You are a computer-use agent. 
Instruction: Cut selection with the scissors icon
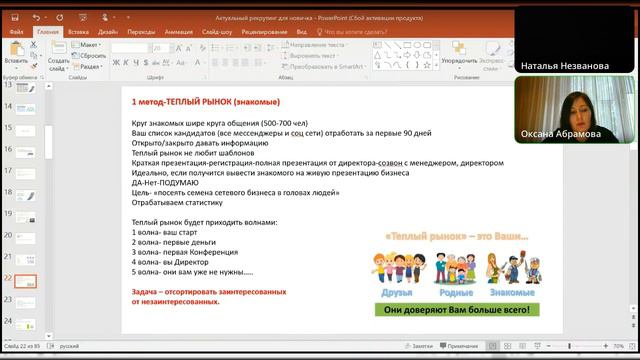click(33, 44)
